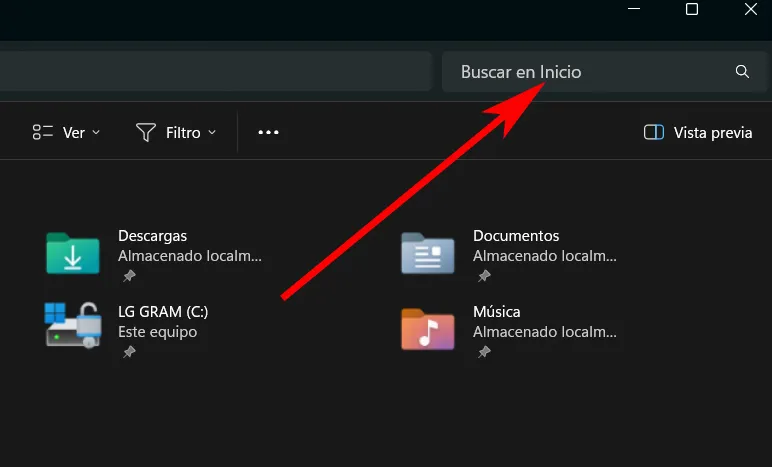The image size is (772, 467).
Task: Click the Ver list layout icon
Action: point(43,132)
